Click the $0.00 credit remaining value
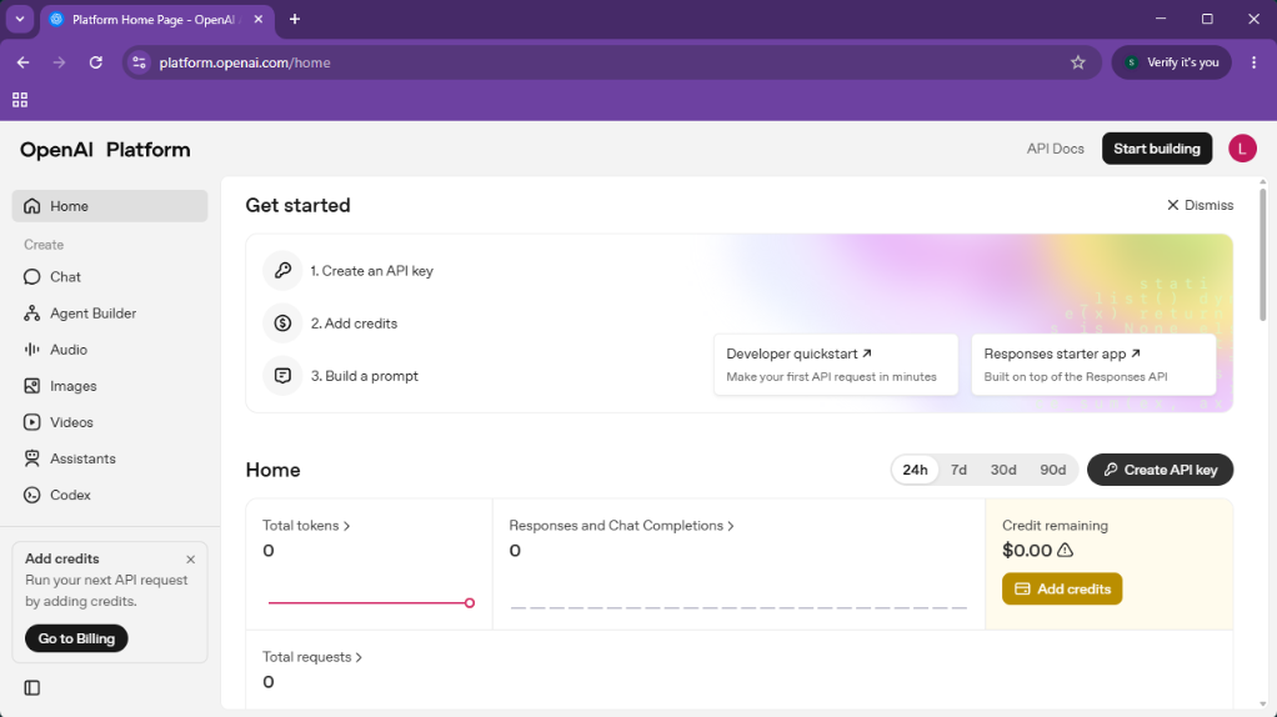The image size is (1277, 717). coord(1027,550)
